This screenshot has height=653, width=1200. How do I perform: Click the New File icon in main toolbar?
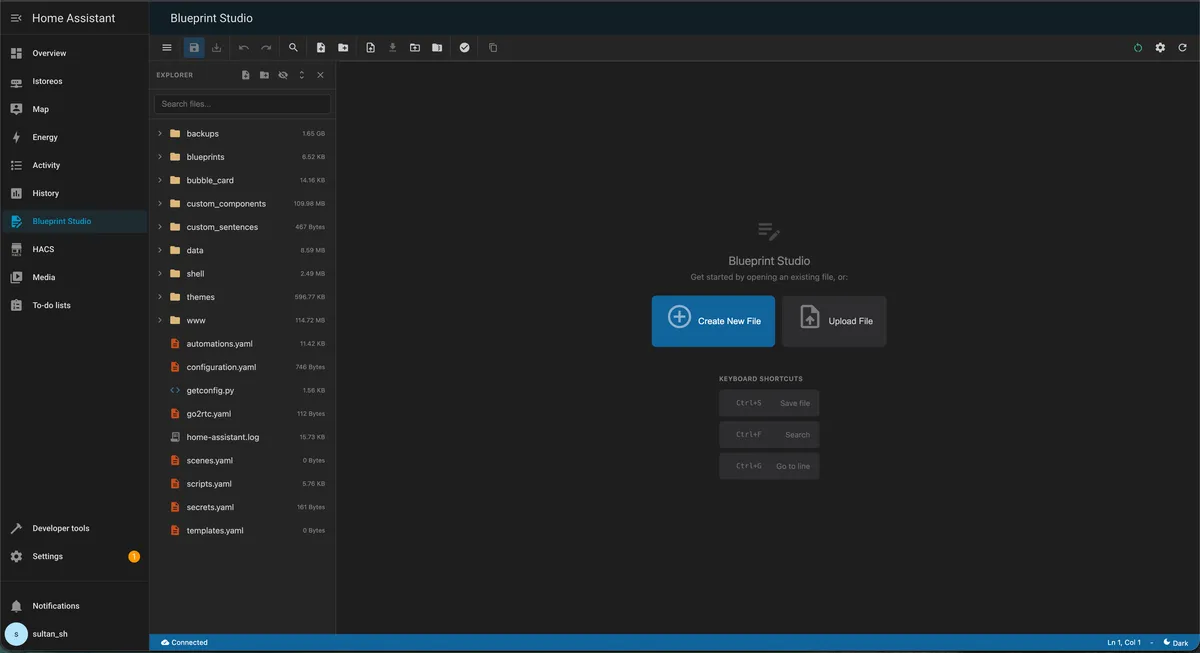321,48
